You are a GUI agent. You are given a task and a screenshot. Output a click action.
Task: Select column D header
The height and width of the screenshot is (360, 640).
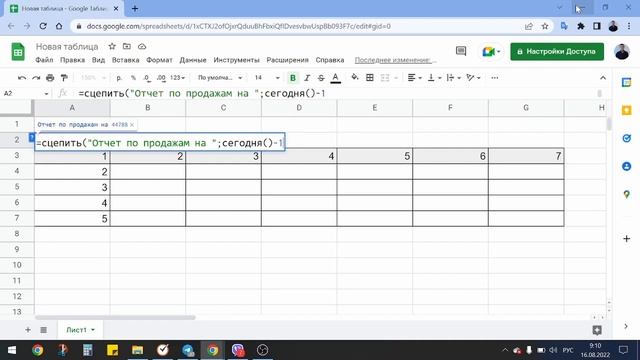(x=299, y=108)
